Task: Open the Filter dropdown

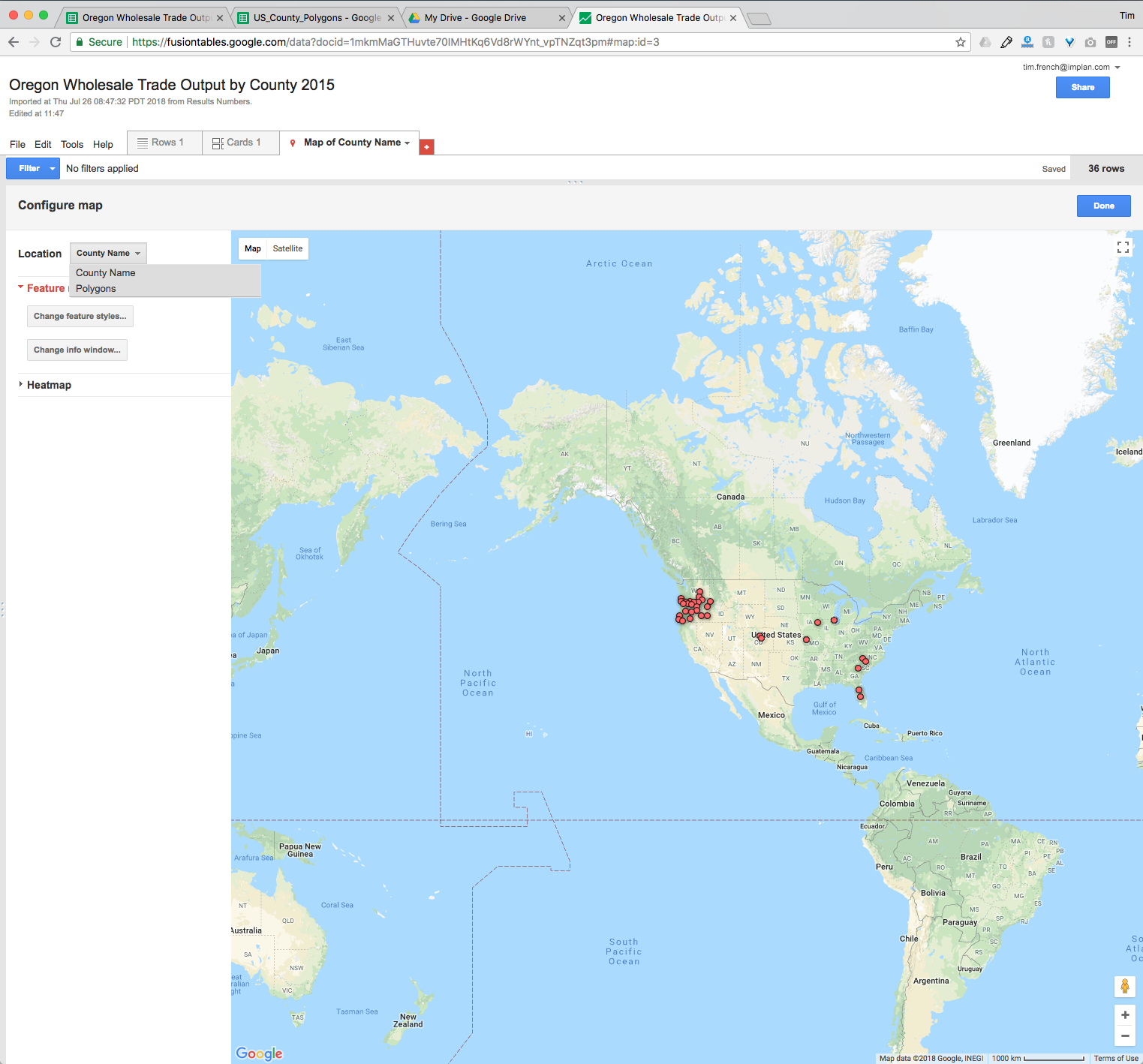Action: coord(33,169)
